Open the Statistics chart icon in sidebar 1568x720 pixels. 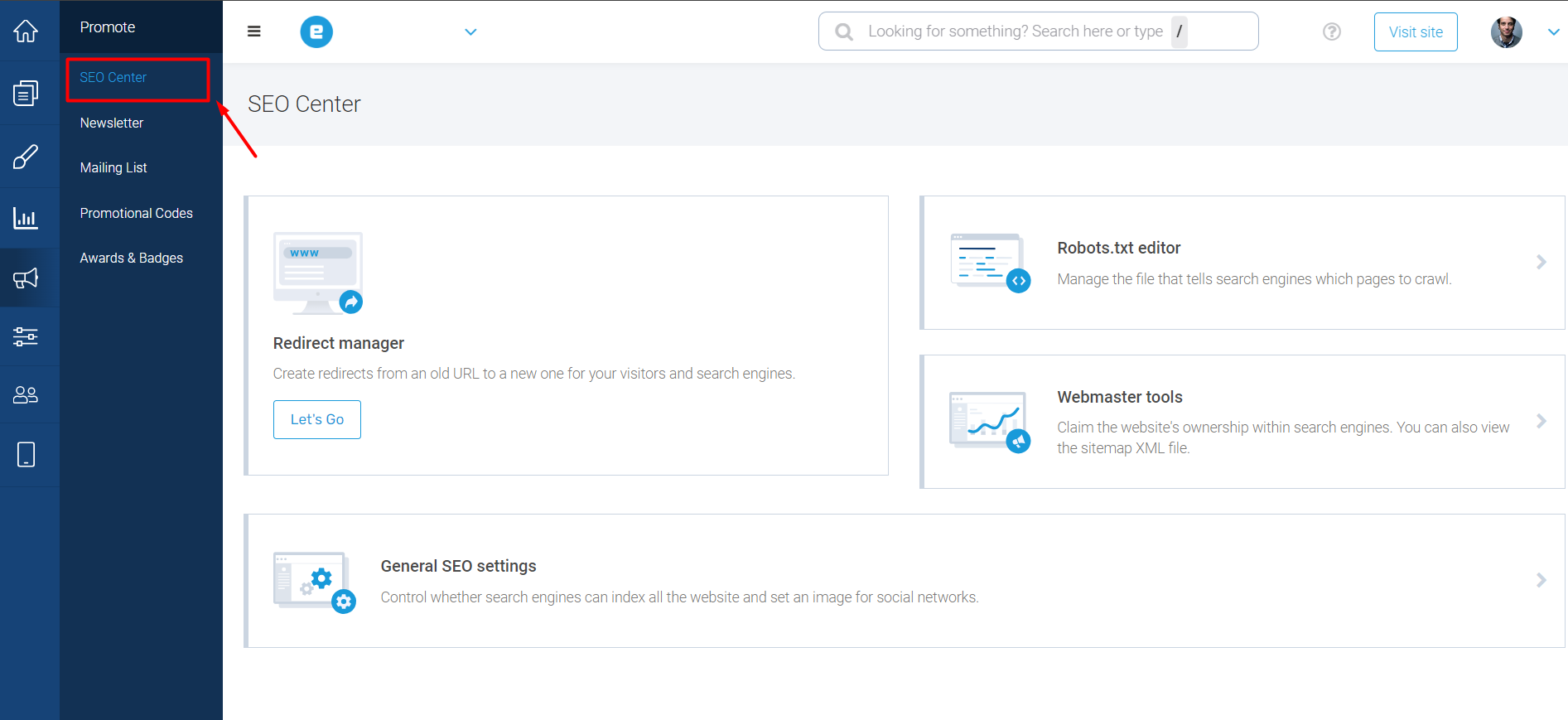click(x=26, y=218)
